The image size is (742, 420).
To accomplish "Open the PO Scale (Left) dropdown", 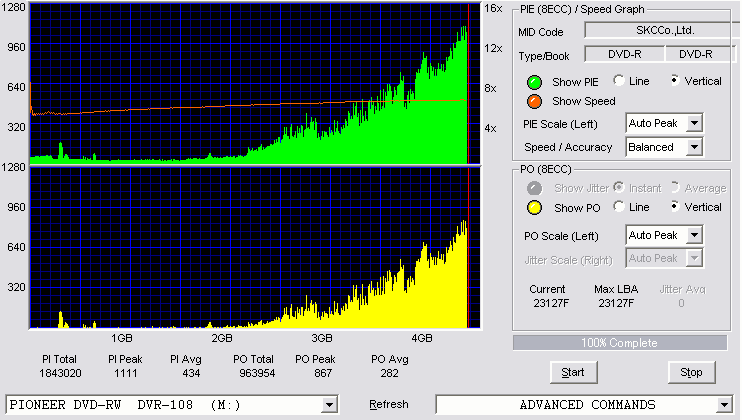I will (x=694, y=235).
